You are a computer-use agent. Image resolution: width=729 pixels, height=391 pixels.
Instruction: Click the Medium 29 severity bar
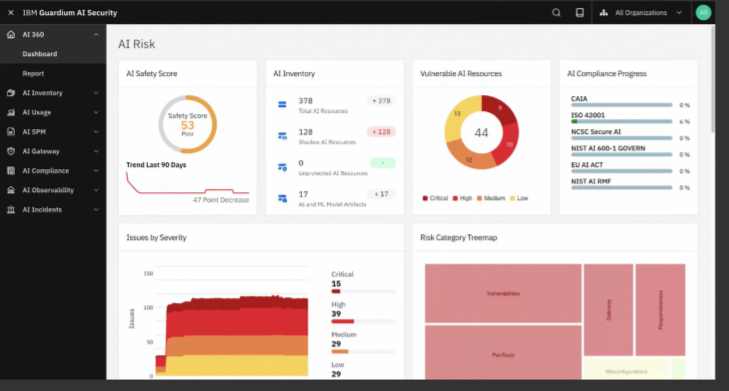pos(363,351)
